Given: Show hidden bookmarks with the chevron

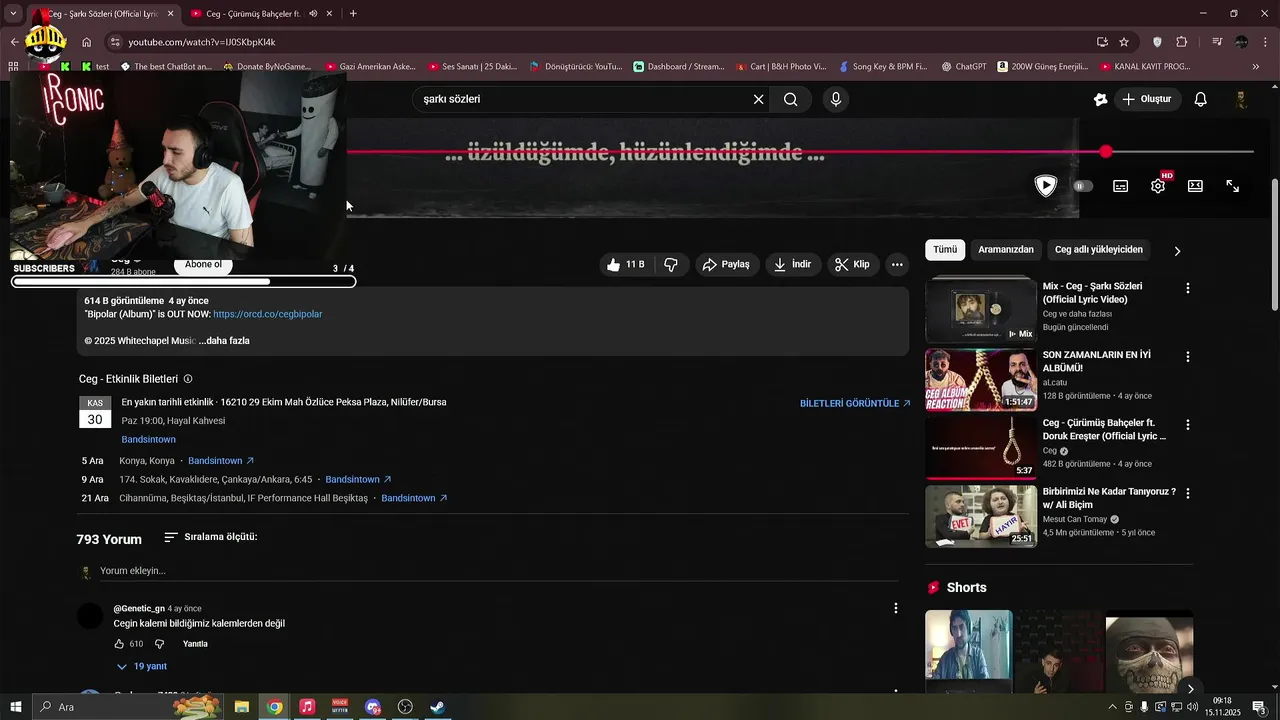Looking at the screenshot, I should click(x=1256, y=67).
